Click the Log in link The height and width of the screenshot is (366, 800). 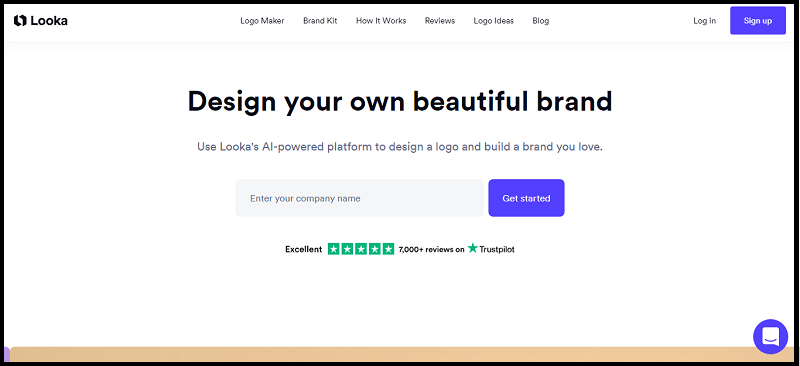[704, 21]
